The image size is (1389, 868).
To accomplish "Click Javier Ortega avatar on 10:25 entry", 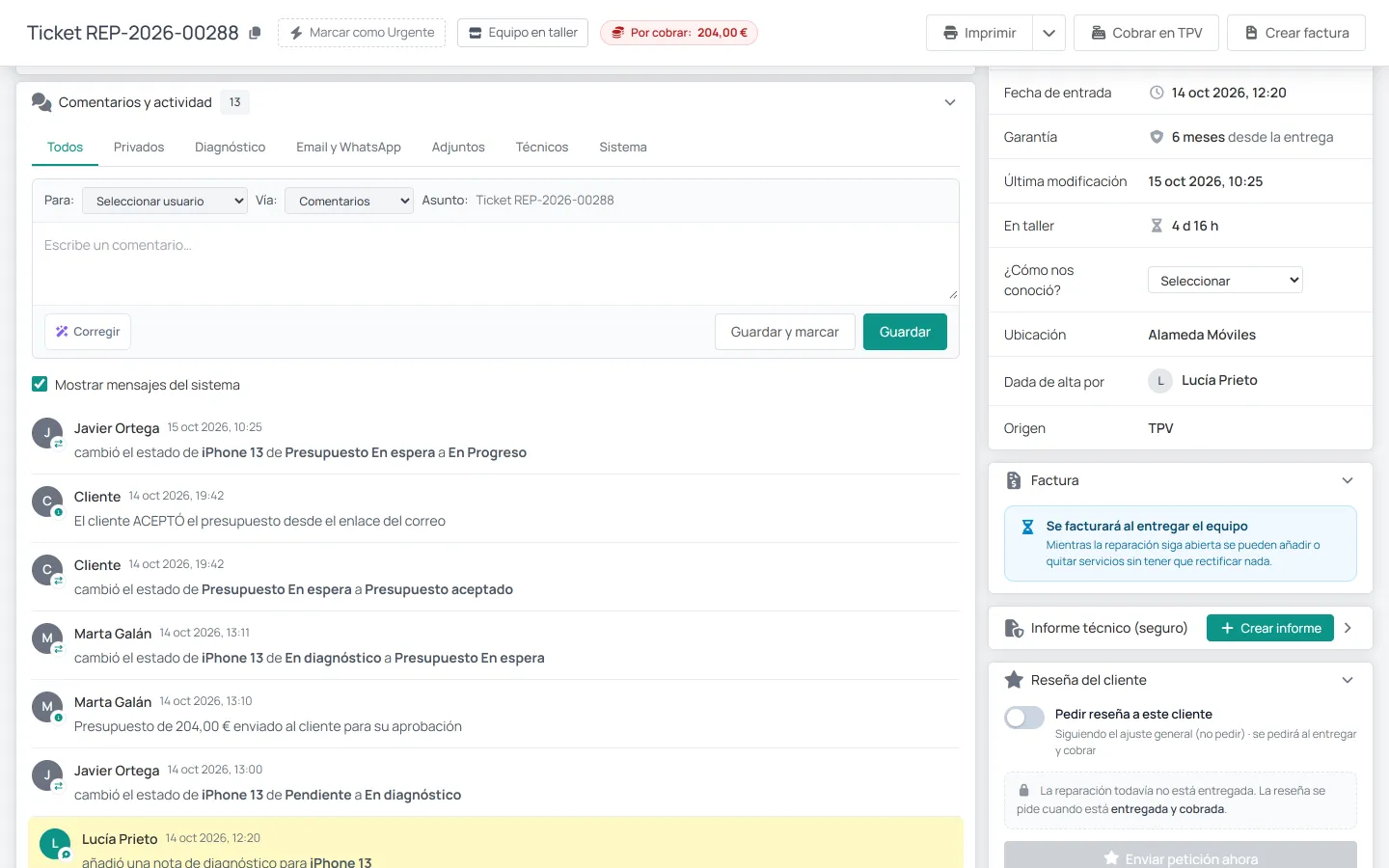I will coord(47,433).
